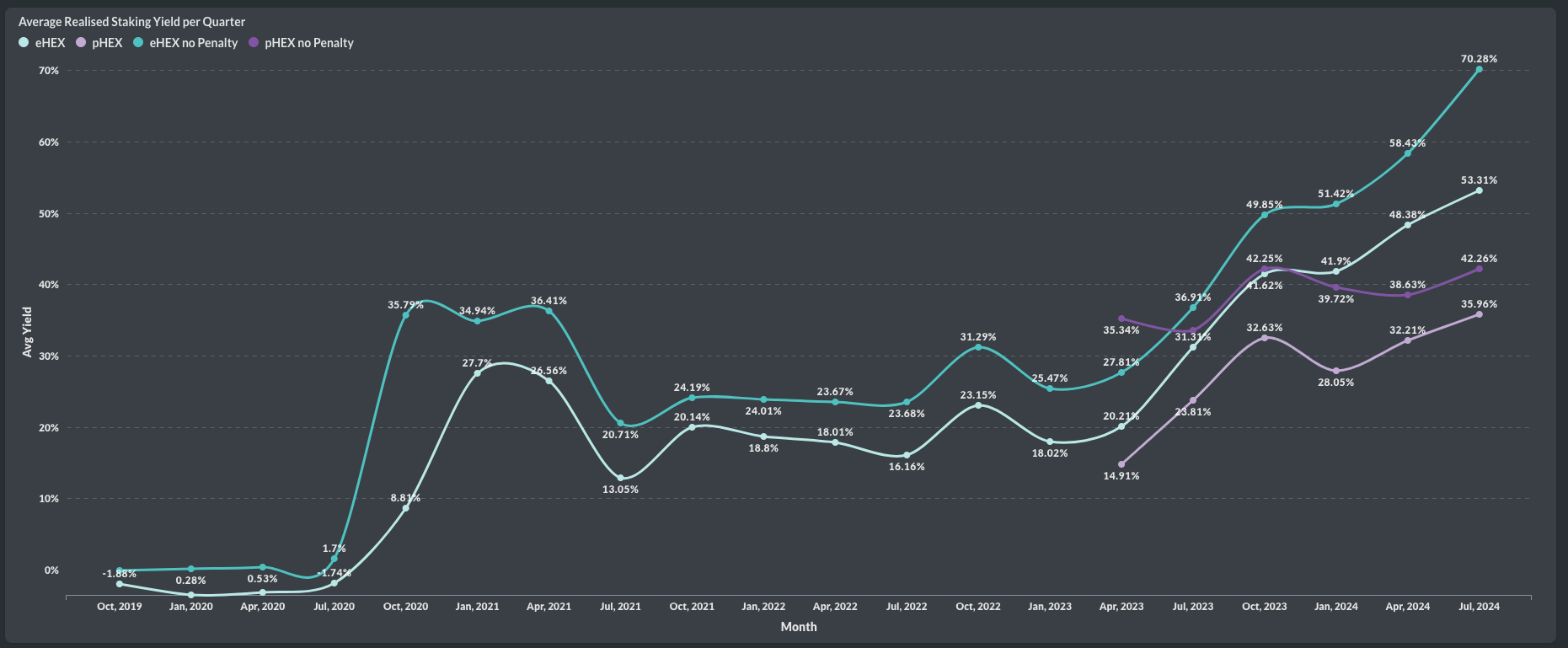Click the 27.7% data label
1568x648 pixels.
pyautogui.click(x=477, y=363)
